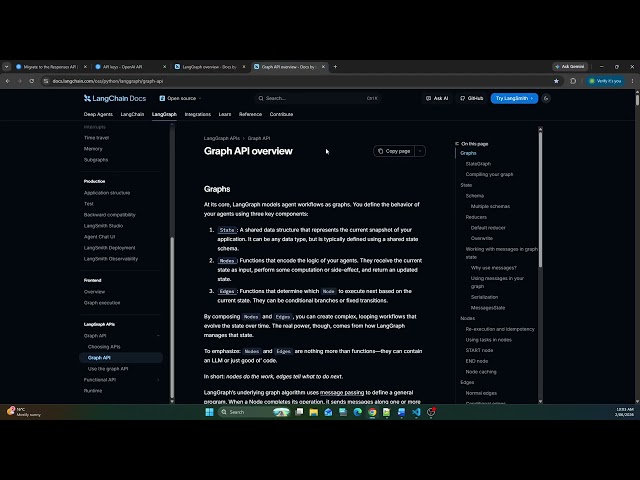Jump to StateGraph in On this page
This screenshot has height=480, width=640.
(478, 164)
